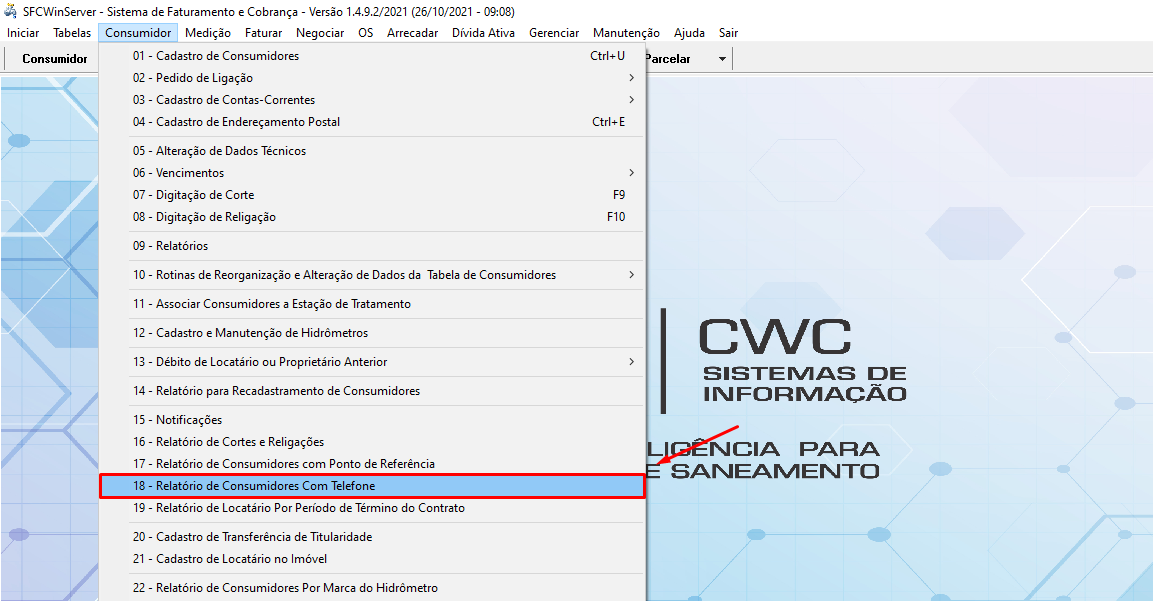The image size is (1153, 601).
Task: Select Digitação de Corte option
Action: (372, 195)
